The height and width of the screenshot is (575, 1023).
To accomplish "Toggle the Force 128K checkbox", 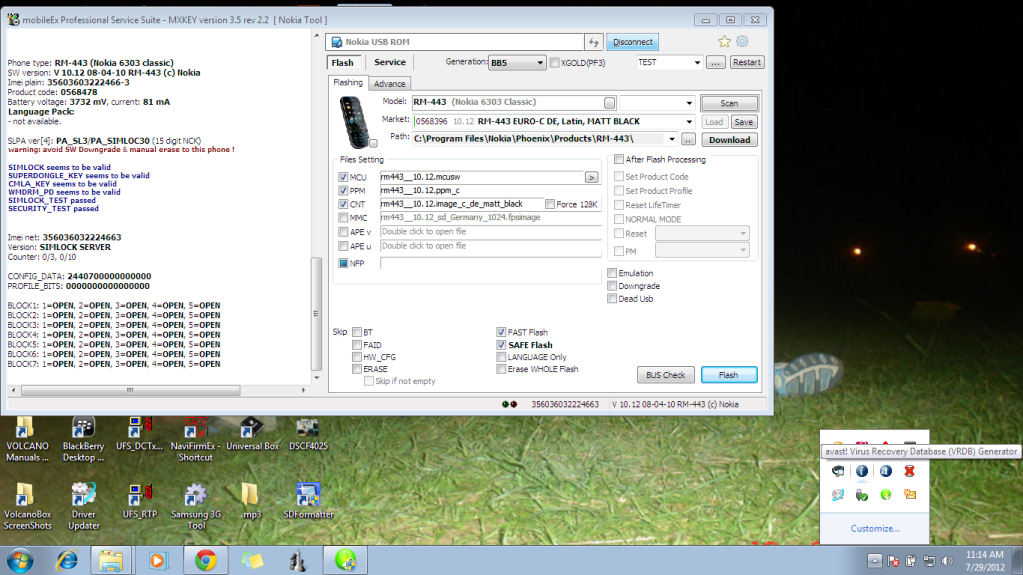I will coord(550,204).
